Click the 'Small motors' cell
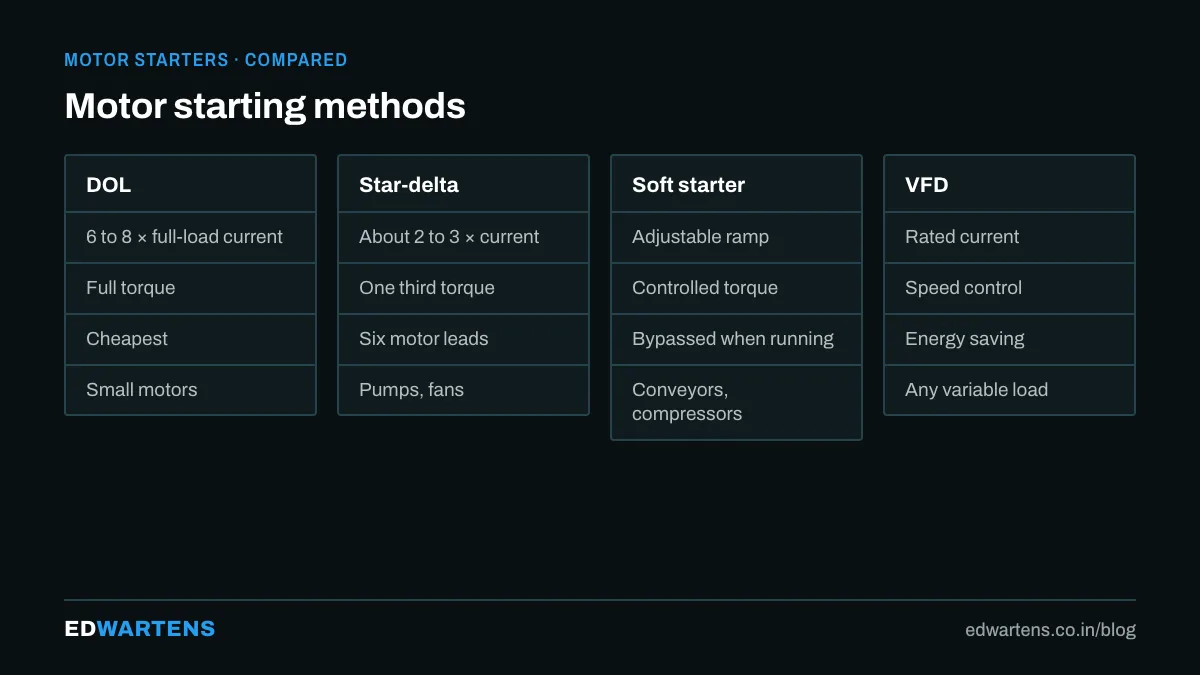Viewport: 1200px width, 675px height. click(x=190, y=390)
